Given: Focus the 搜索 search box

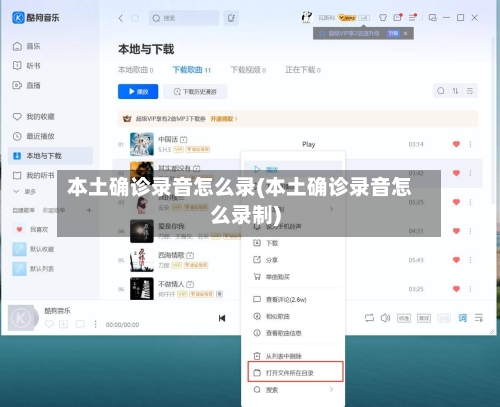Looking at the screenshot, I should [x=184, y=18].
